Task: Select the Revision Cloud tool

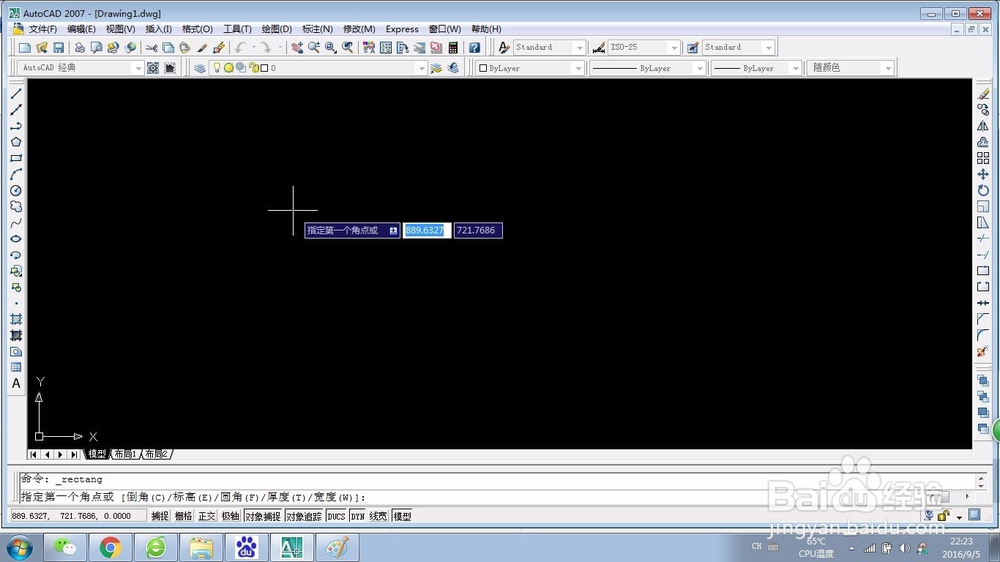Action: [x=16, y=207]
